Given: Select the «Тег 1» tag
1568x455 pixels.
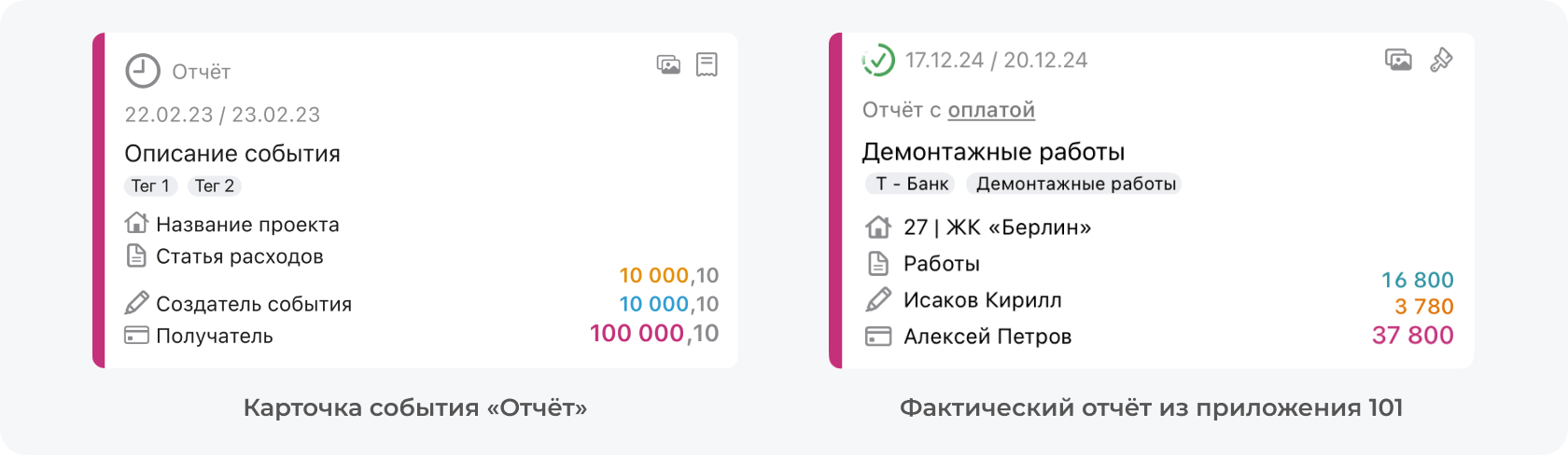Looking at the screenshot, I should pos(150,186).
